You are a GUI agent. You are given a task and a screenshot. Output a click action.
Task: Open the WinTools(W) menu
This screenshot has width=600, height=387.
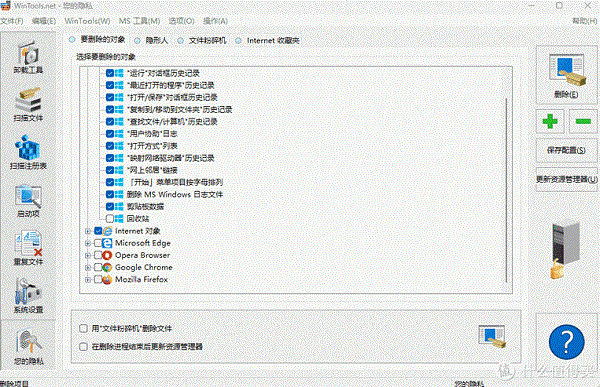click(x=87, y=21)
